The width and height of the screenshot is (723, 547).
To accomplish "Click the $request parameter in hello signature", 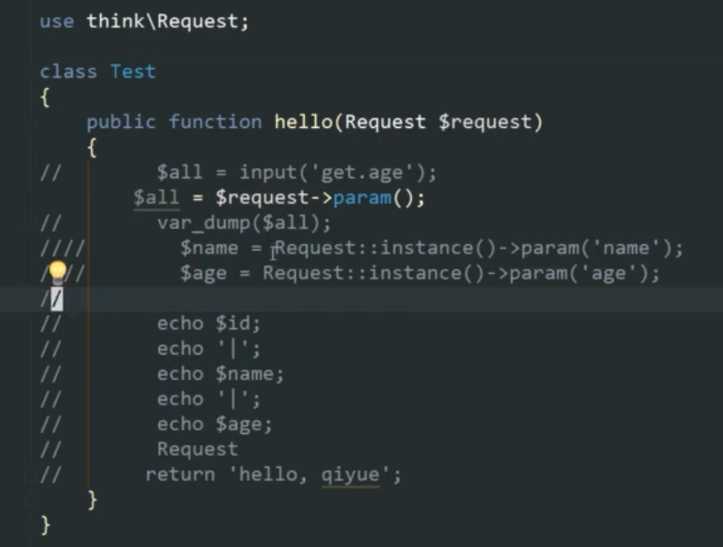I will tap(486, 122).
